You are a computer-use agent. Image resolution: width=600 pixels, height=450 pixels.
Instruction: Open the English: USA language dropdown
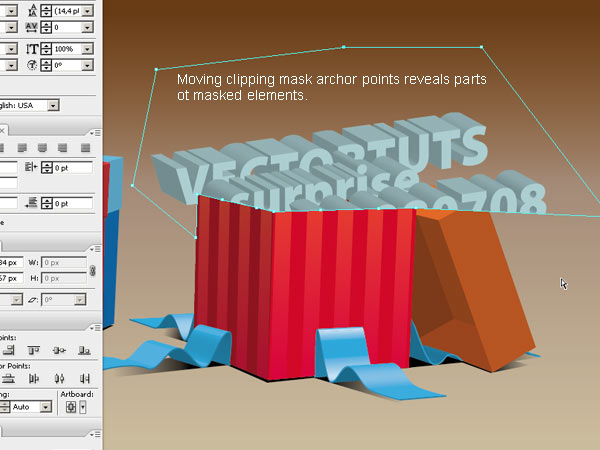click(53, 105)
